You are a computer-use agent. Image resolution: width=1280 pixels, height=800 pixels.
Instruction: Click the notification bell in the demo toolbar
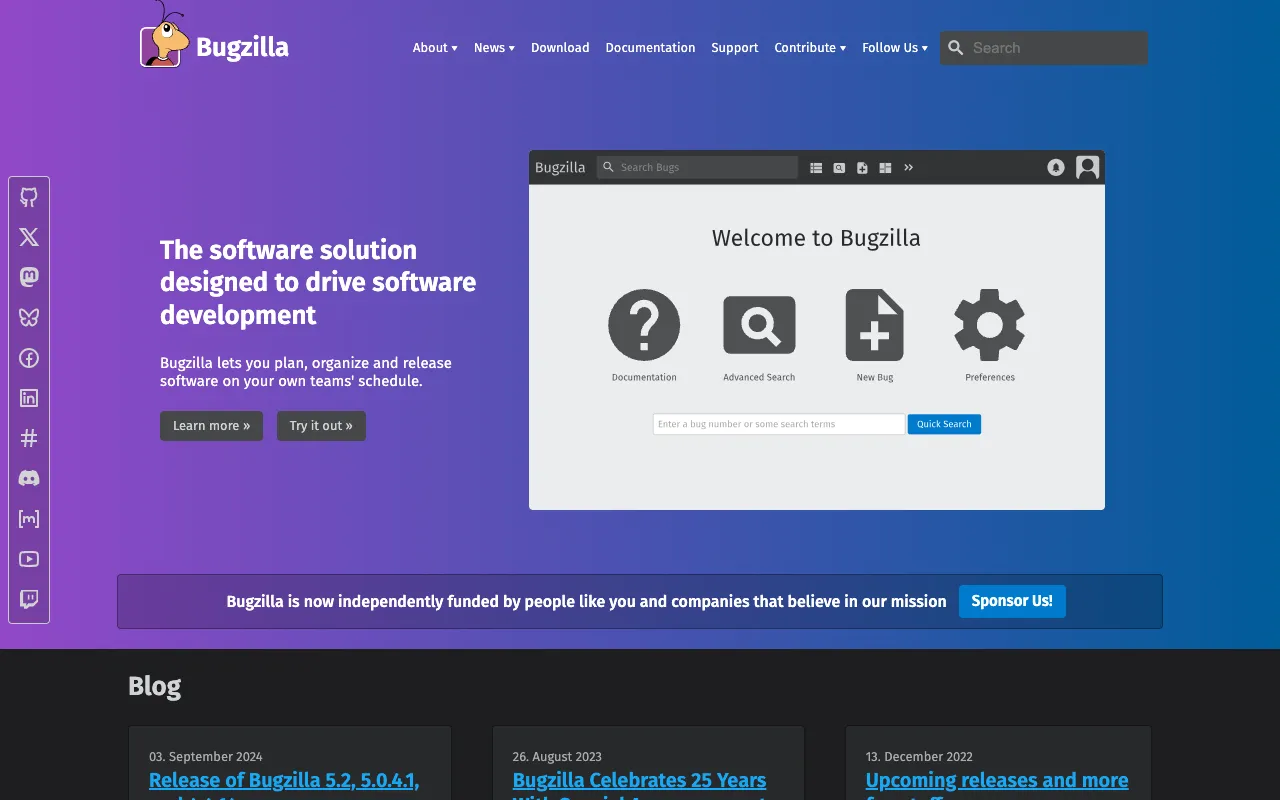pos(1056,167)
